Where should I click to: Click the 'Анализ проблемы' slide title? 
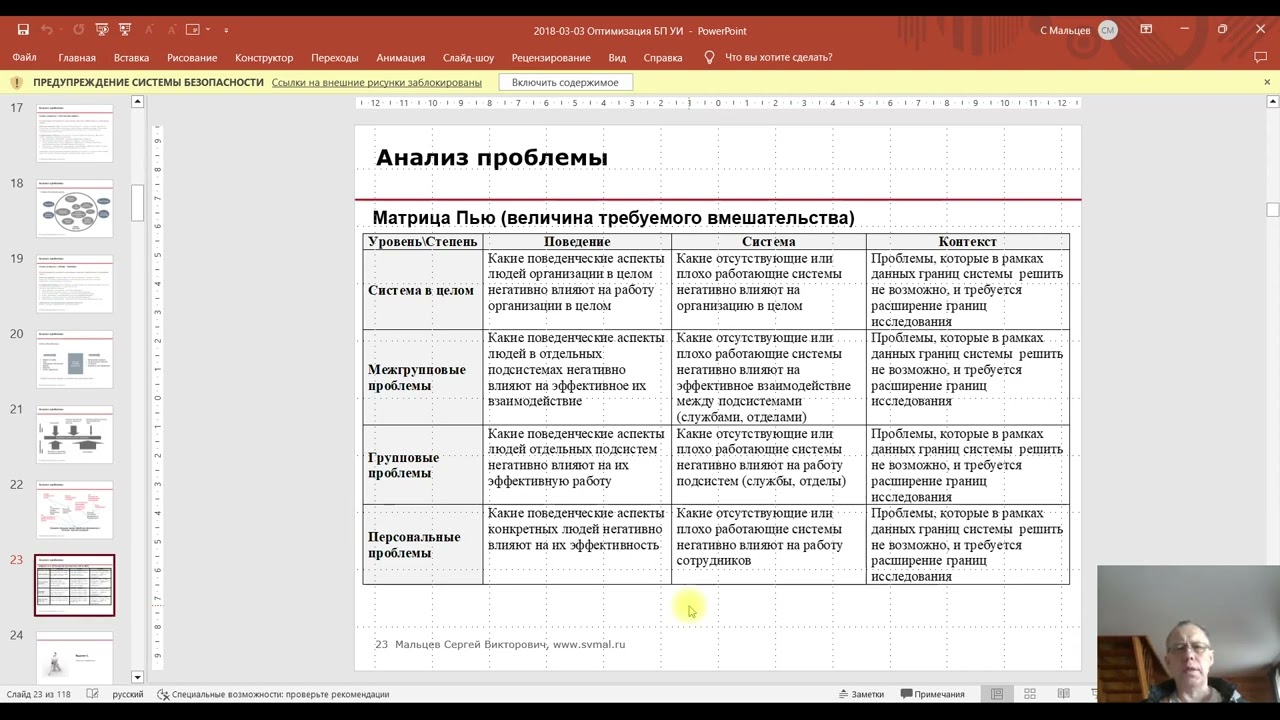491,158
